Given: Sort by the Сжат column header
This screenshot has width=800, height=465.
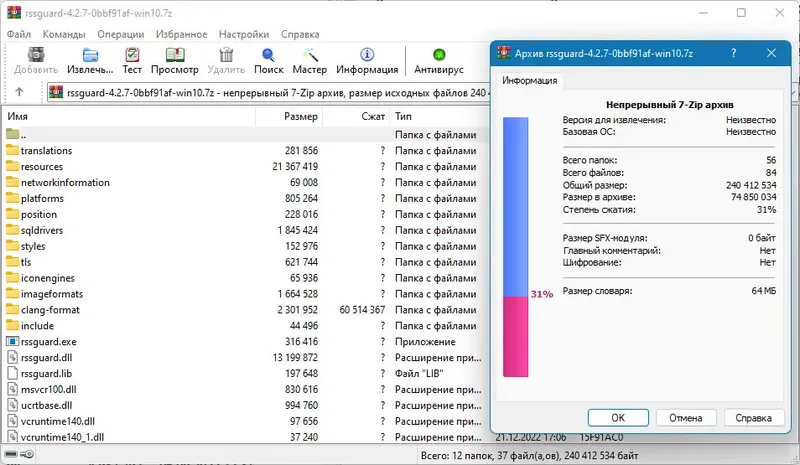Looking at the screenshot, I should point(356,116).
